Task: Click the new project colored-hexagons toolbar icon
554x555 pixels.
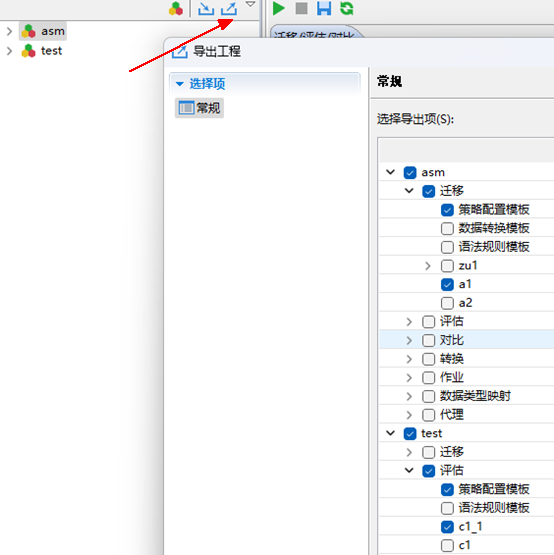Action: pos(176,9)
